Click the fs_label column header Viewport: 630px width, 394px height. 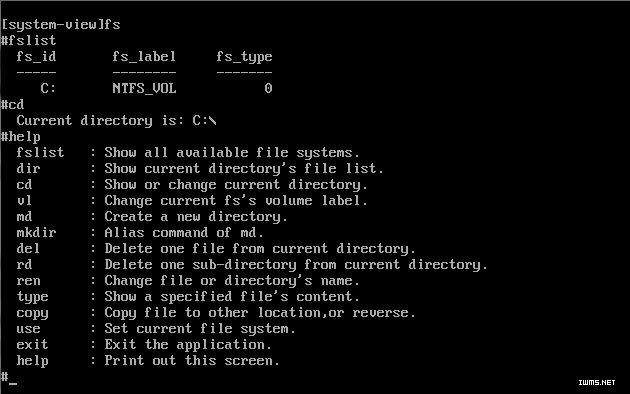[144, 57]
